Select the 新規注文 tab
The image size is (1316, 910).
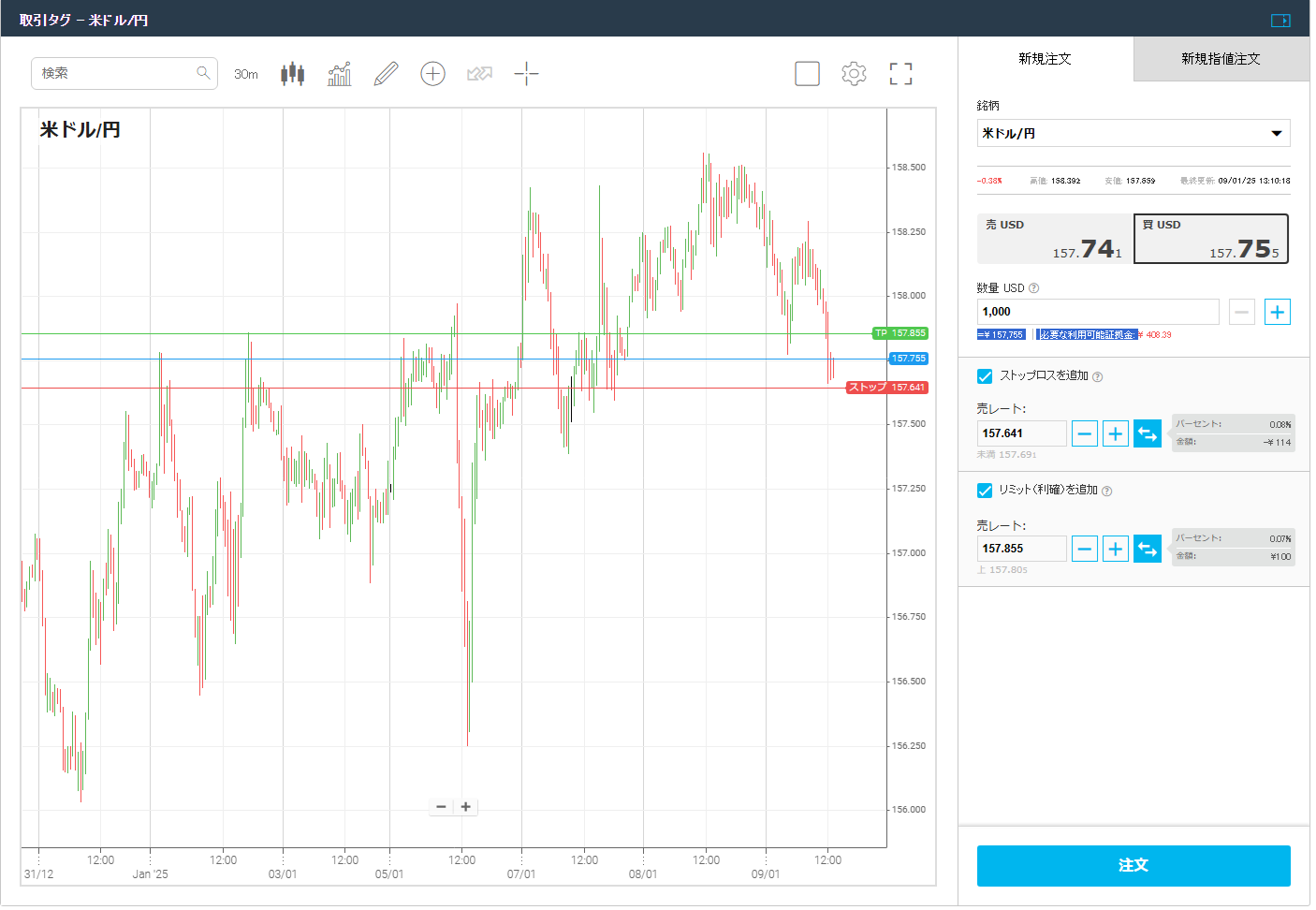click(1045, 59)
